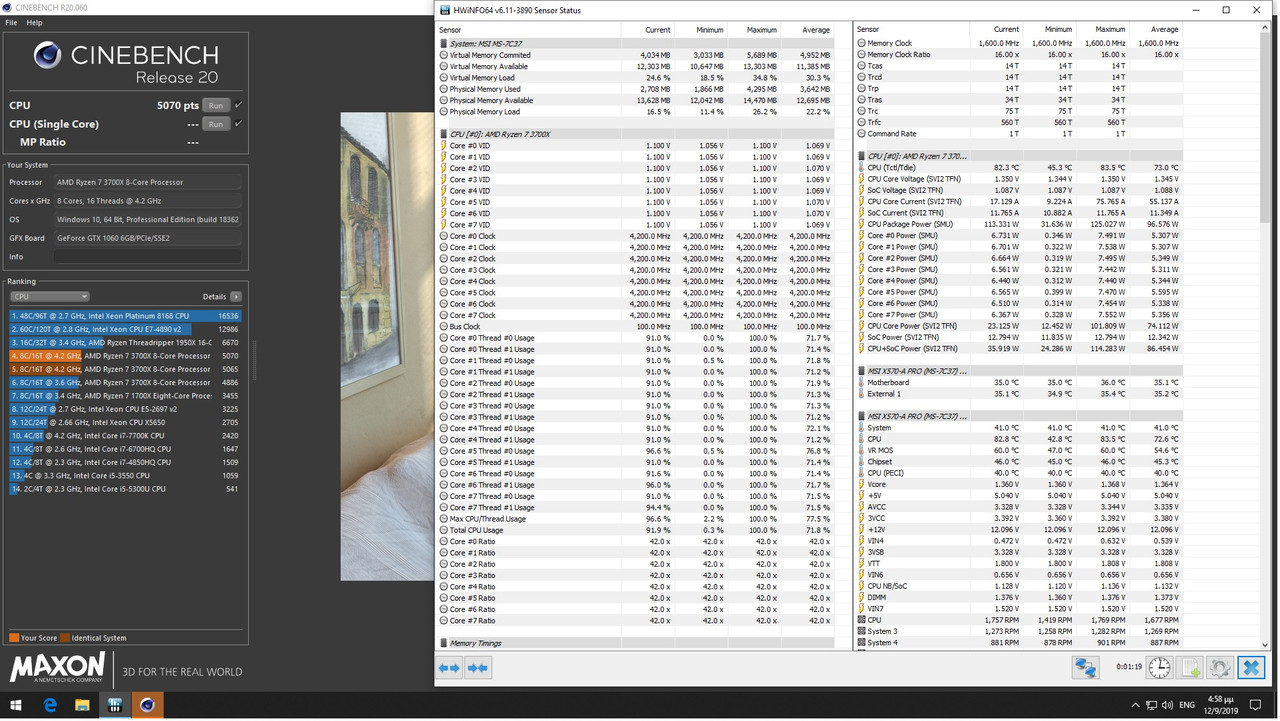Select Intel Core i7-7700K ranking entry
This screenshot has width=1280, height=721.
tap(125, 436)
